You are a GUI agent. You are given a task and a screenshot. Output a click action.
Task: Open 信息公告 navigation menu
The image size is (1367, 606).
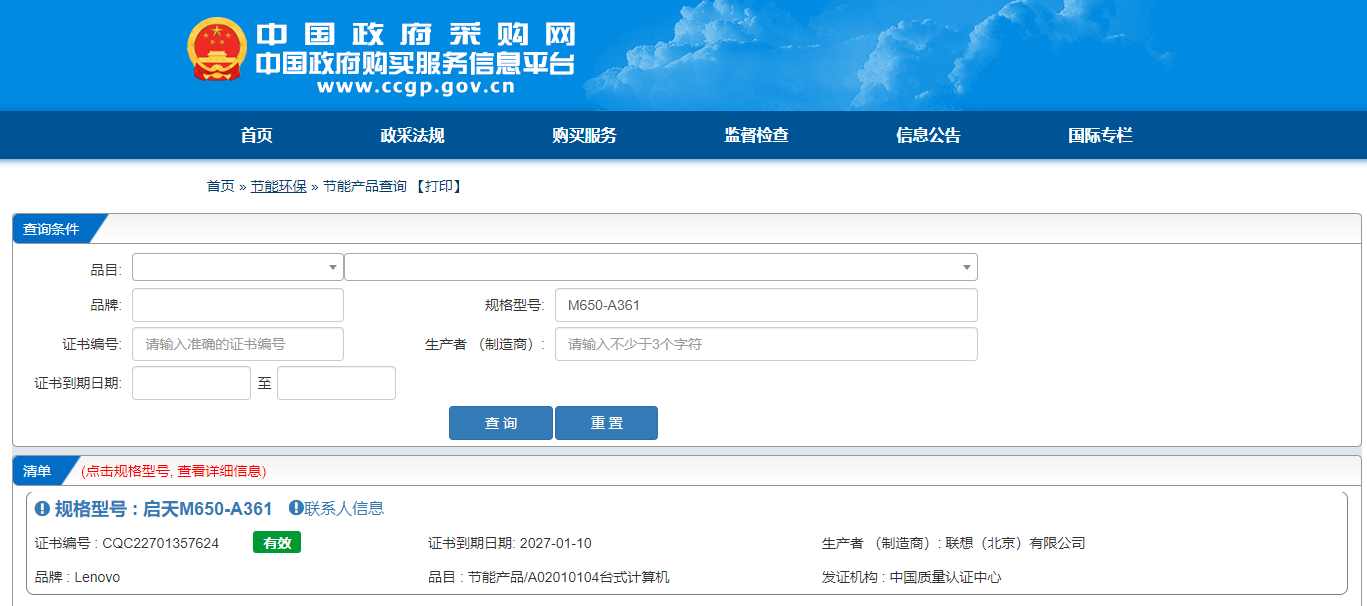pyautogui.click(x=928, y=136)
